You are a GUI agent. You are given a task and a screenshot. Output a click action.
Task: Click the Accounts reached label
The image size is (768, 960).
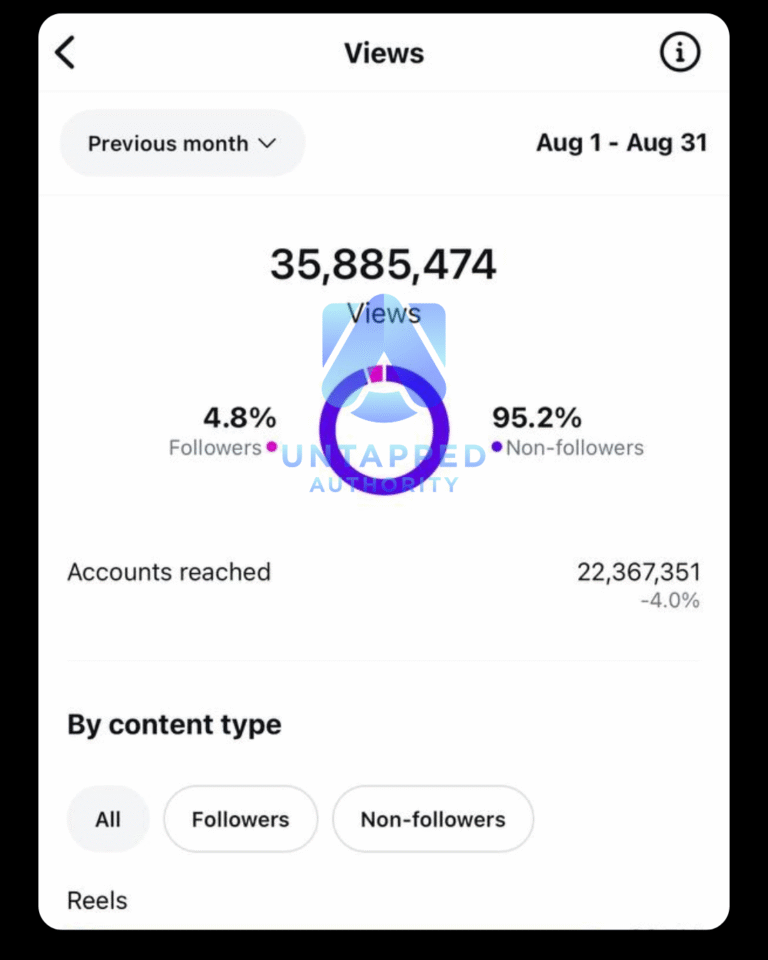[x=169, y=572]
